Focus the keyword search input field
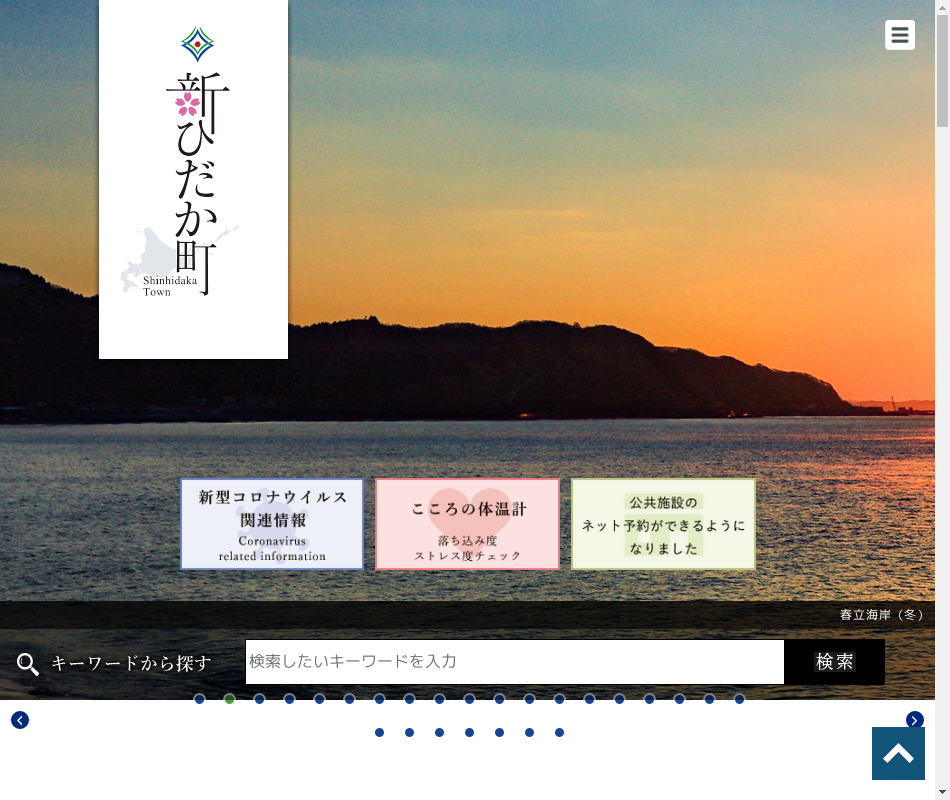Screen dimensions: 950x800 (x=515, y=662)
